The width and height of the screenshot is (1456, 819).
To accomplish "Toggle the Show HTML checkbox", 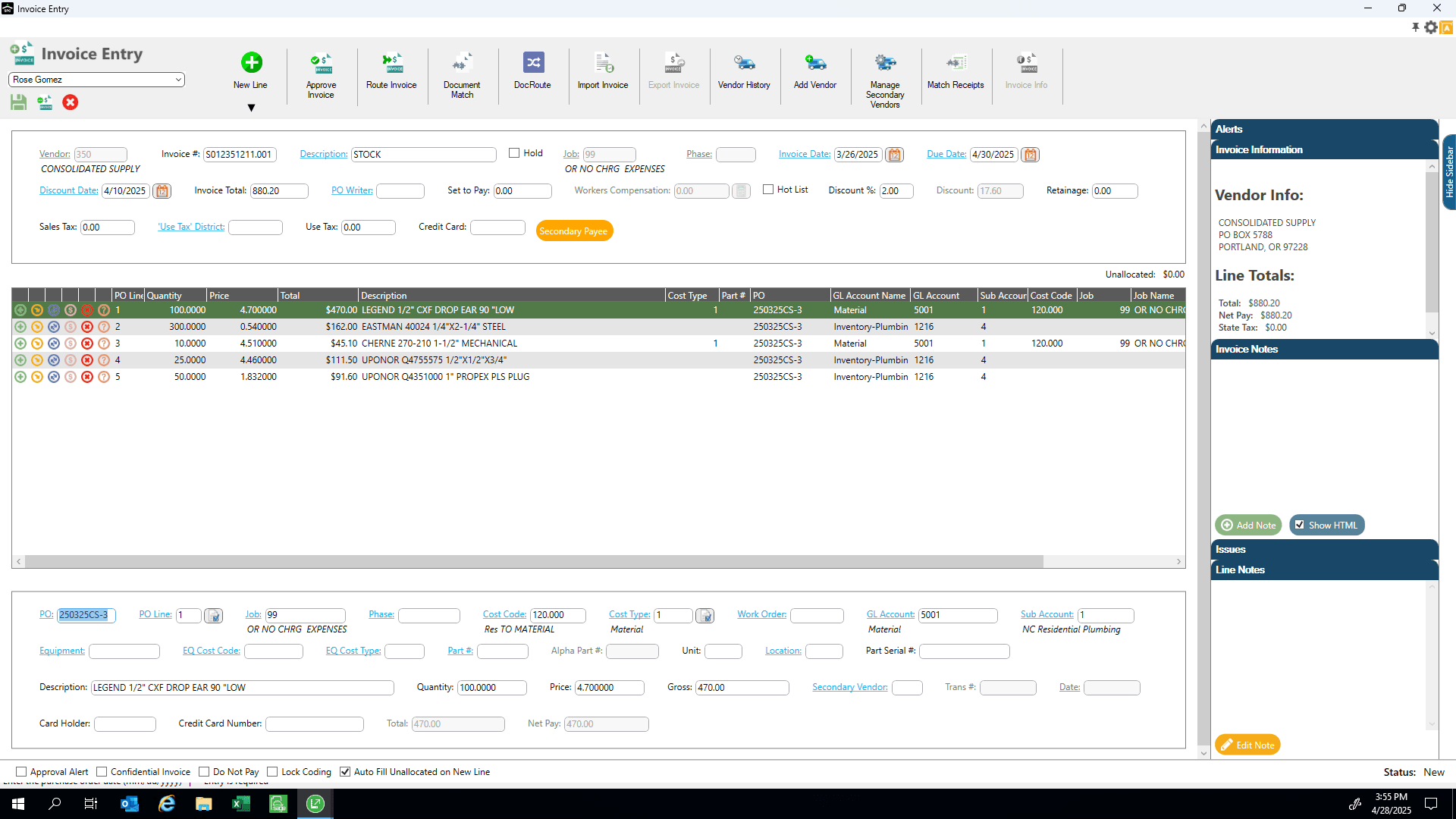I will pyautogui.click(x=1300, y=525).
